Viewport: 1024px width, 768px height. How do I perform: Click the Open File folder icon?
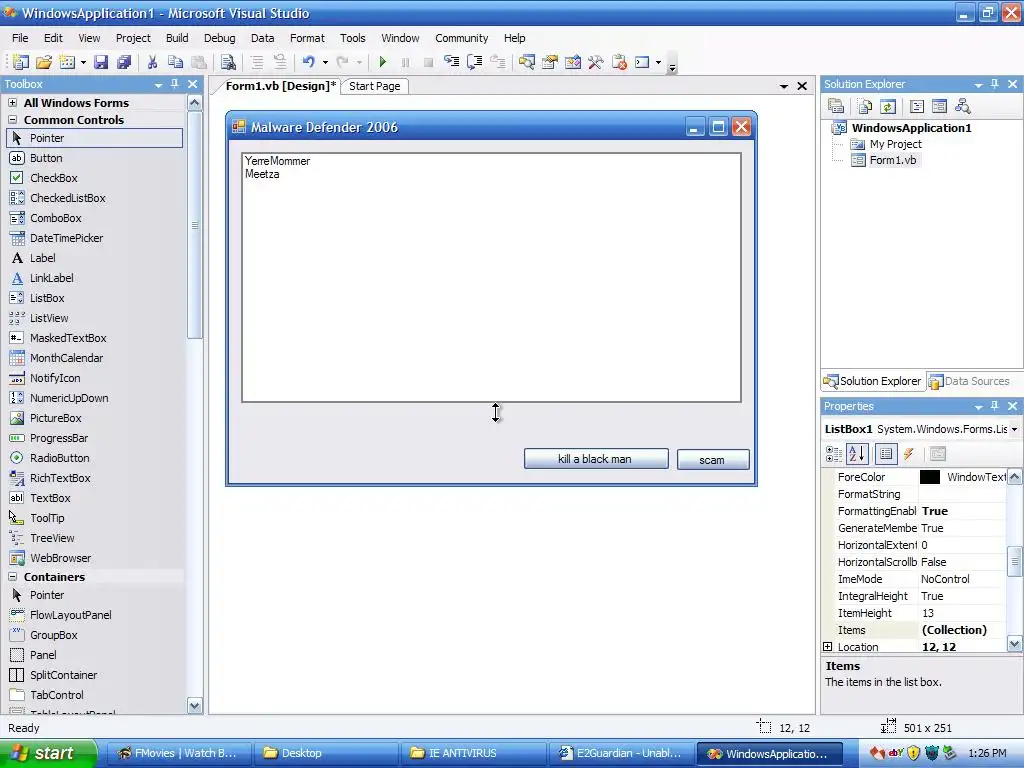44,62
